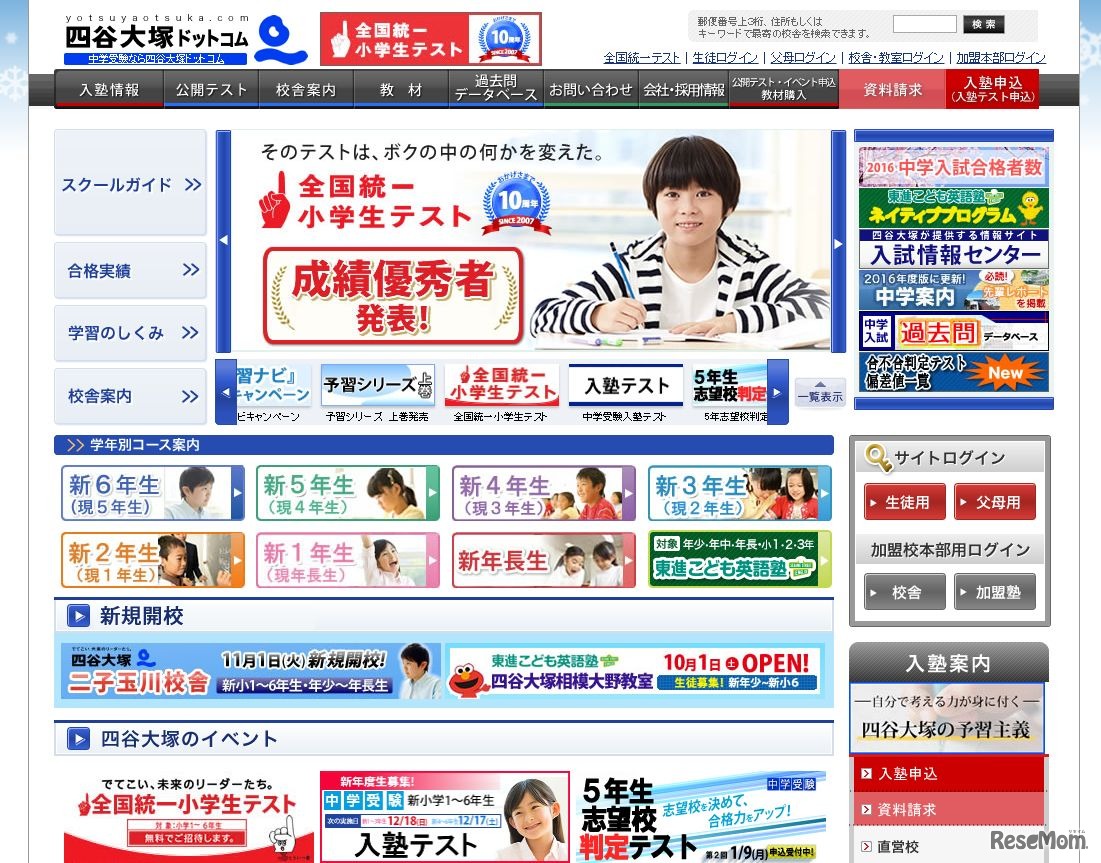Click the 生徒用 login button
The image size is (1101, 863).
(905, 502)
